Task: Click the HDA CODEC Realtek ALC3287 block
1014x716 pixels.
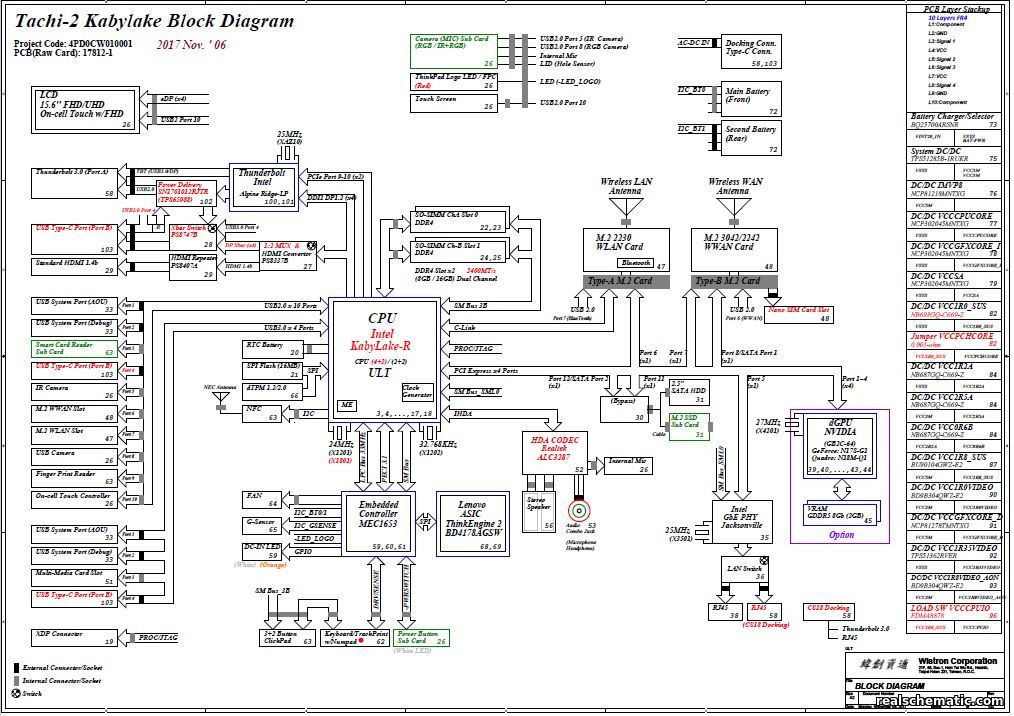Action: coord(555,450)
